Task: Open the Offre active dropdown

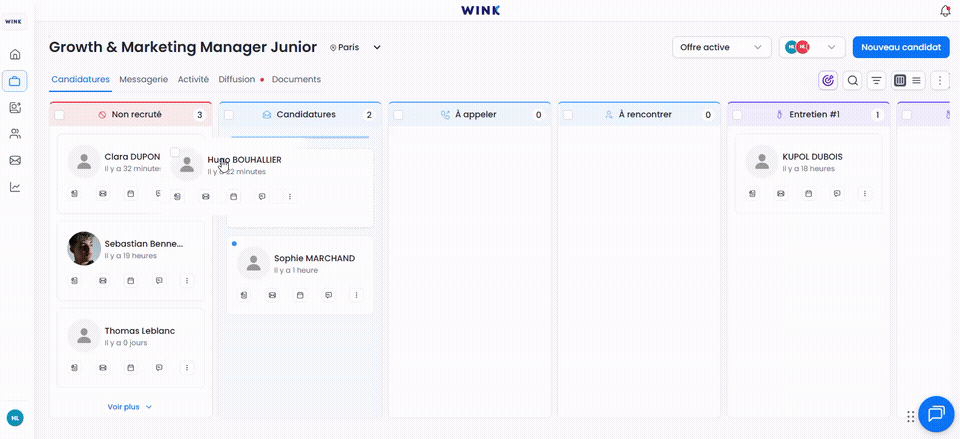Action: 721,47
